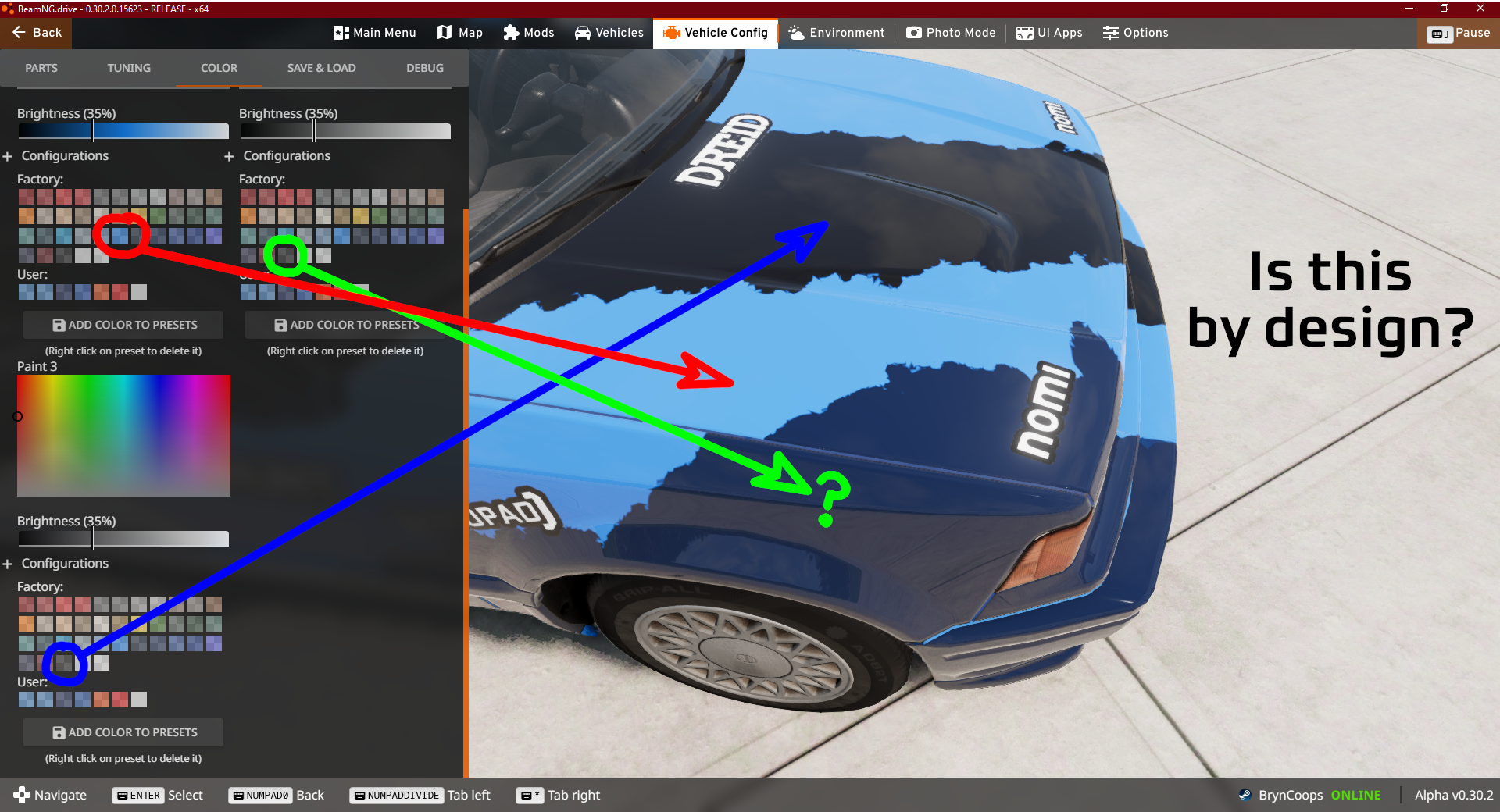Launch Photo Mode with the camera icon
This screenshot has height=812, width=1500.
click(x=913, y=33)
